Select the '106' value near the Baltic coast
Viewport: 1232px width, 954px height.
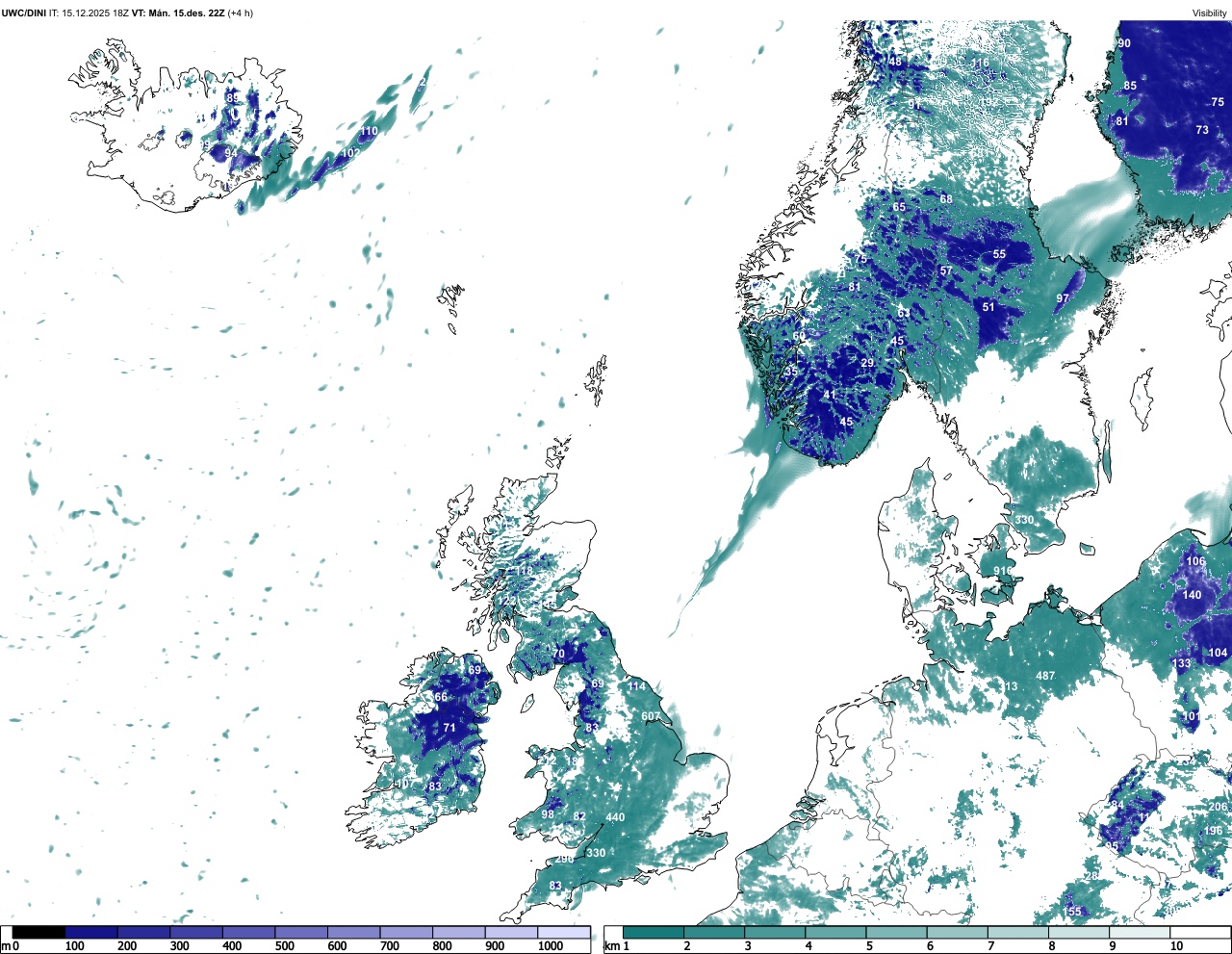[1195, 561]
